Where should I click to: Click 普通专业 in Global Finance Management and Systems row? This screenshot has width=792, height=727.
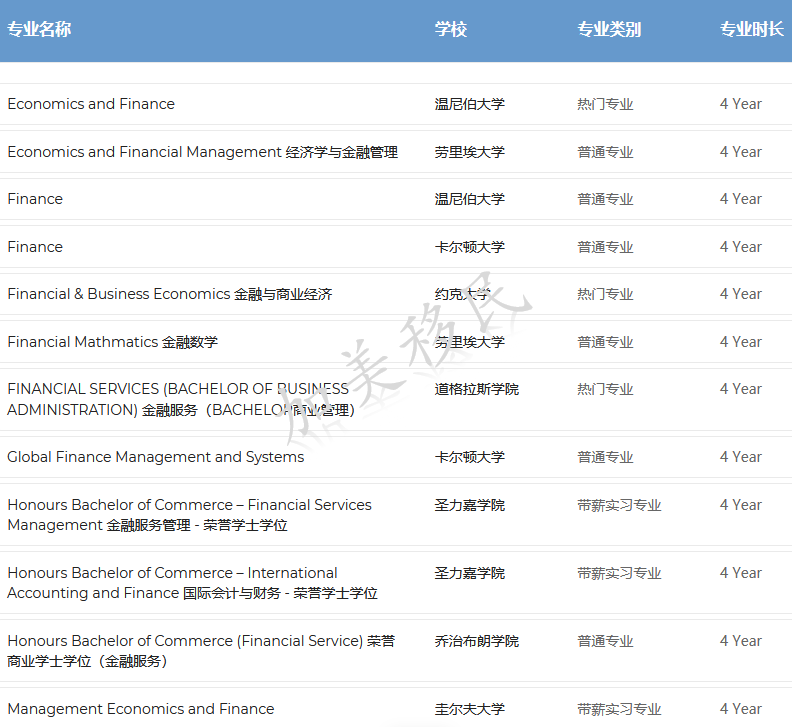pyautogui.click(x=605, y=457)
